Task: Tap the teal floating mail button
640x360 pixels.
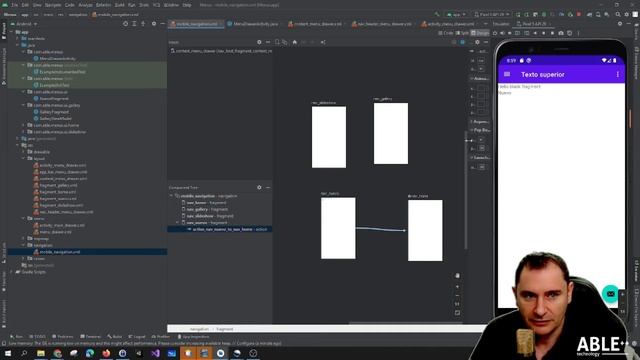Action: coord(610,294)
